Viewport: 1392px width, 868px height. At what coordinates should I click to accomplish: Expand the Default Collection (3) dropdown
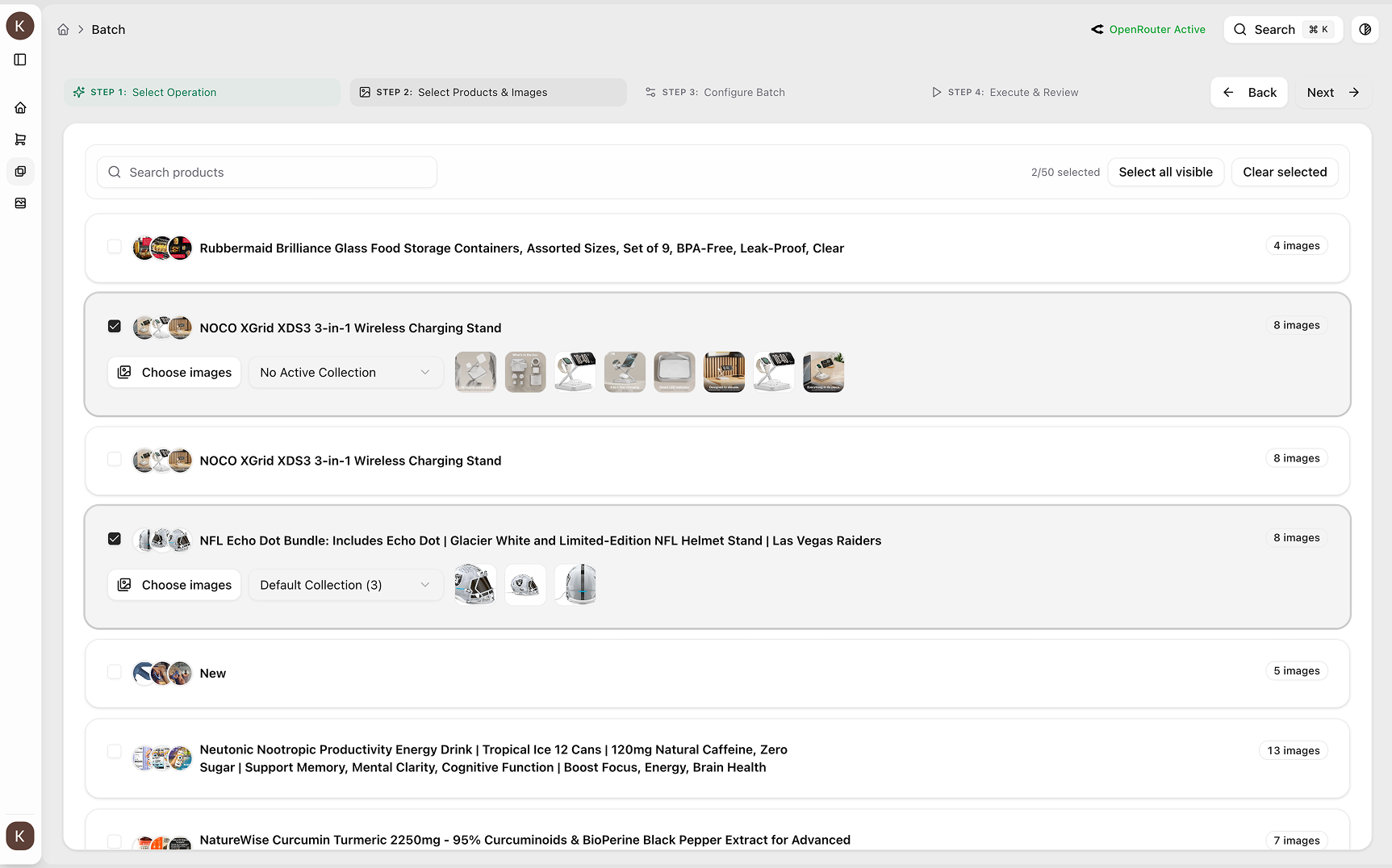pos(345,585)
